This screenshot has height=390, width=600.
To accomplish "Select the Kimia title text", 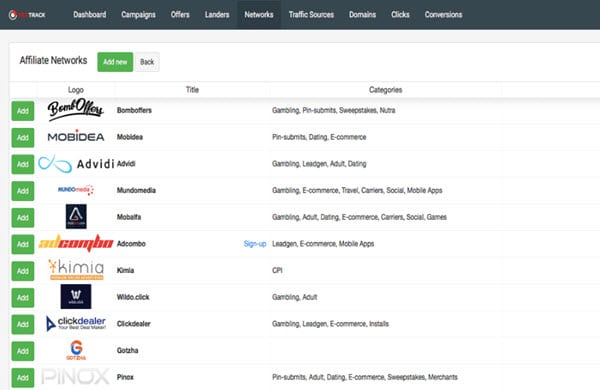I will pos(125,270).
